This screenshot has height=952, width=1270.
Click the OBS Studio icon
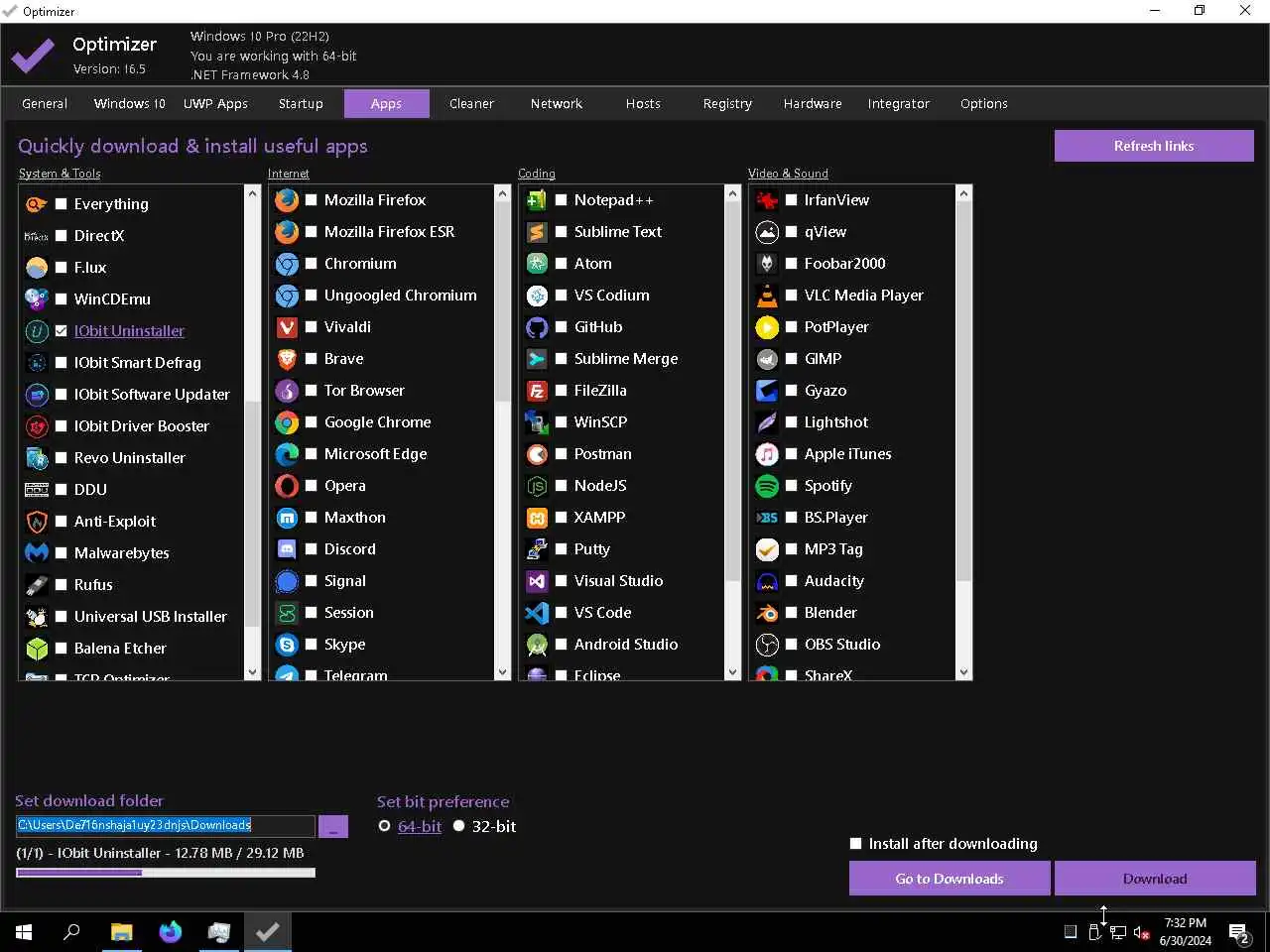(767, 645)
